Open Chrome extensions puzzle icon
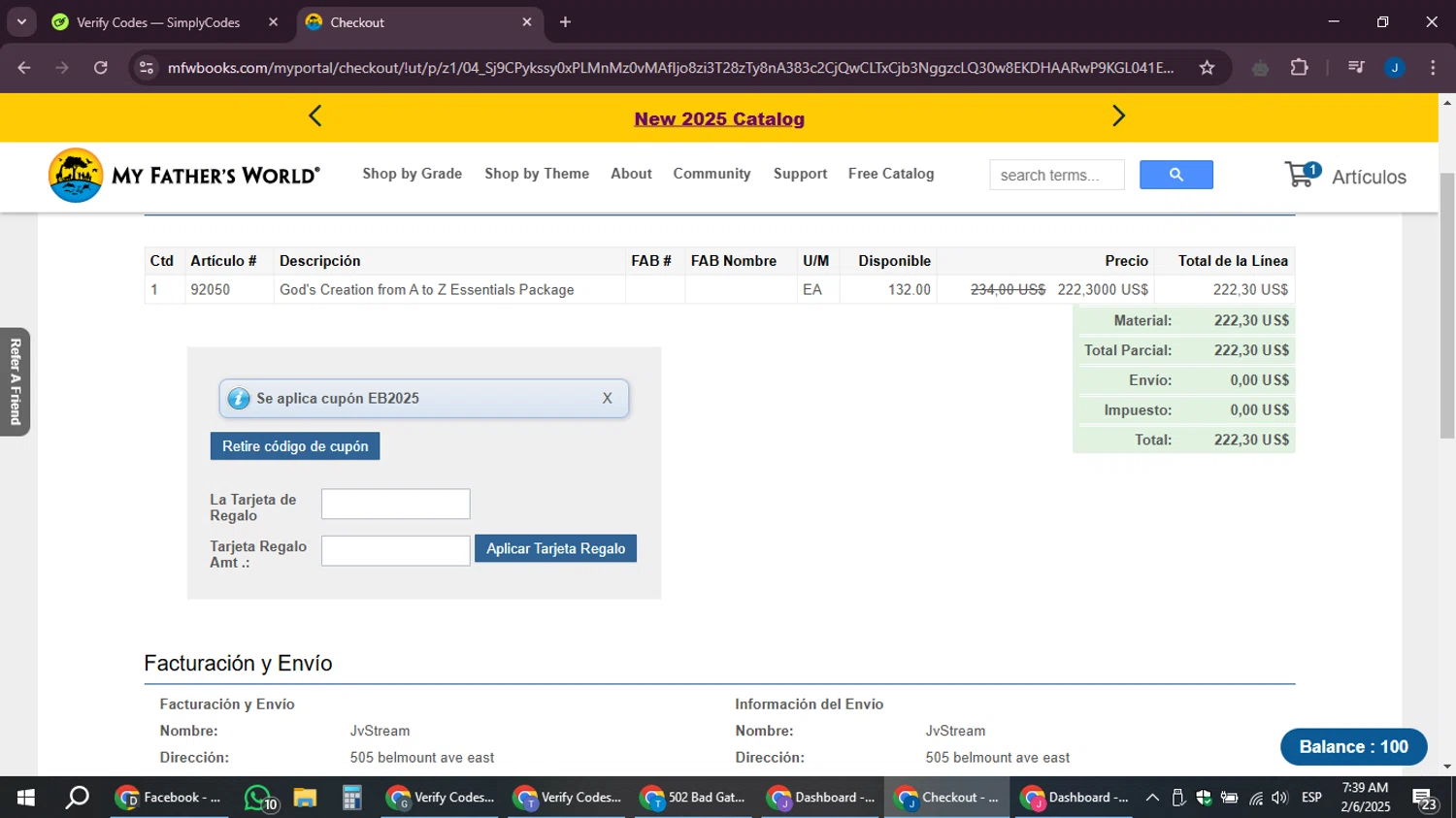 tap(1300, 68)
